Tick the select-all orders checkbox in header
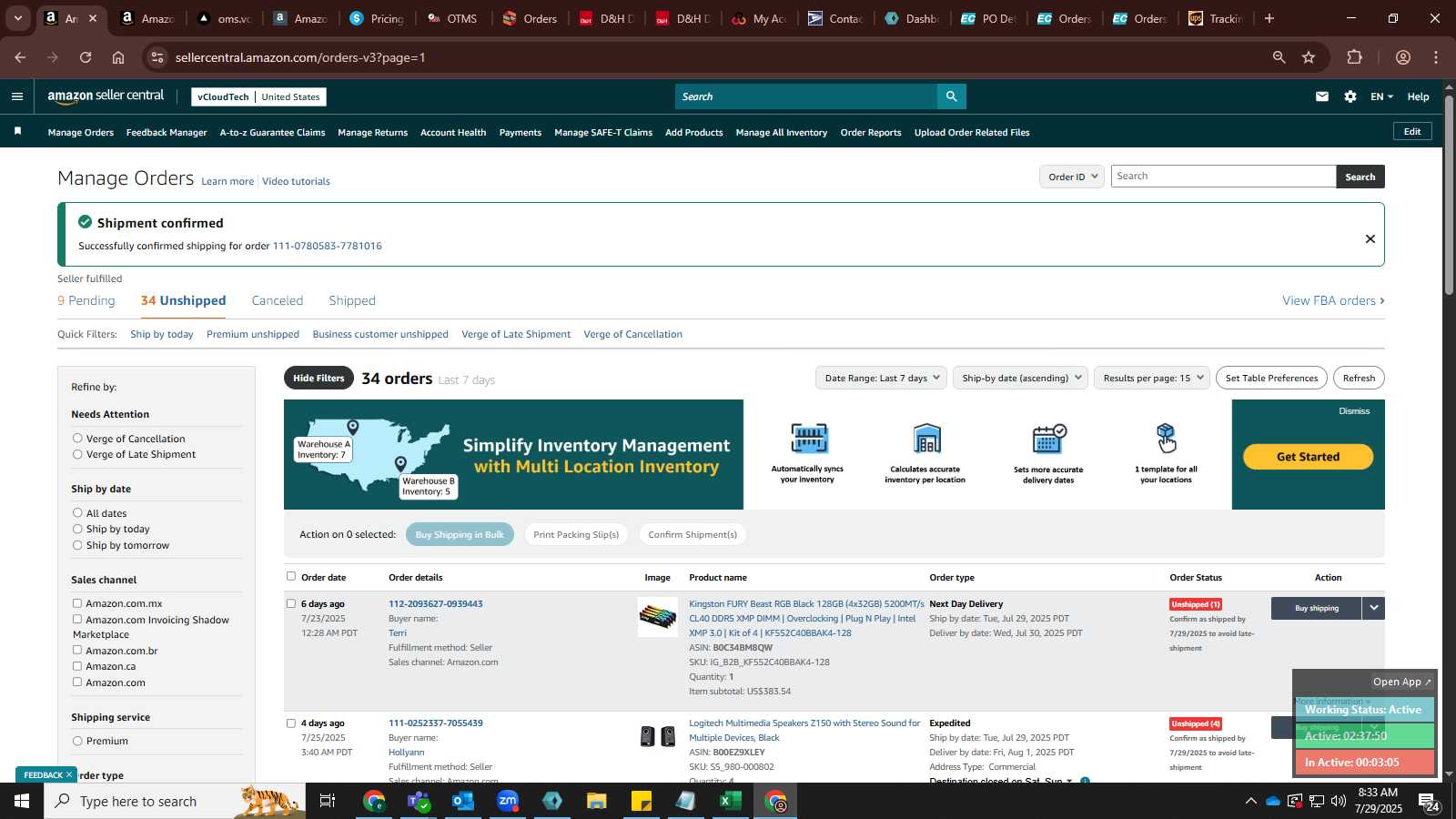The height and width of the screenshot is (819, 1456). 291,576
